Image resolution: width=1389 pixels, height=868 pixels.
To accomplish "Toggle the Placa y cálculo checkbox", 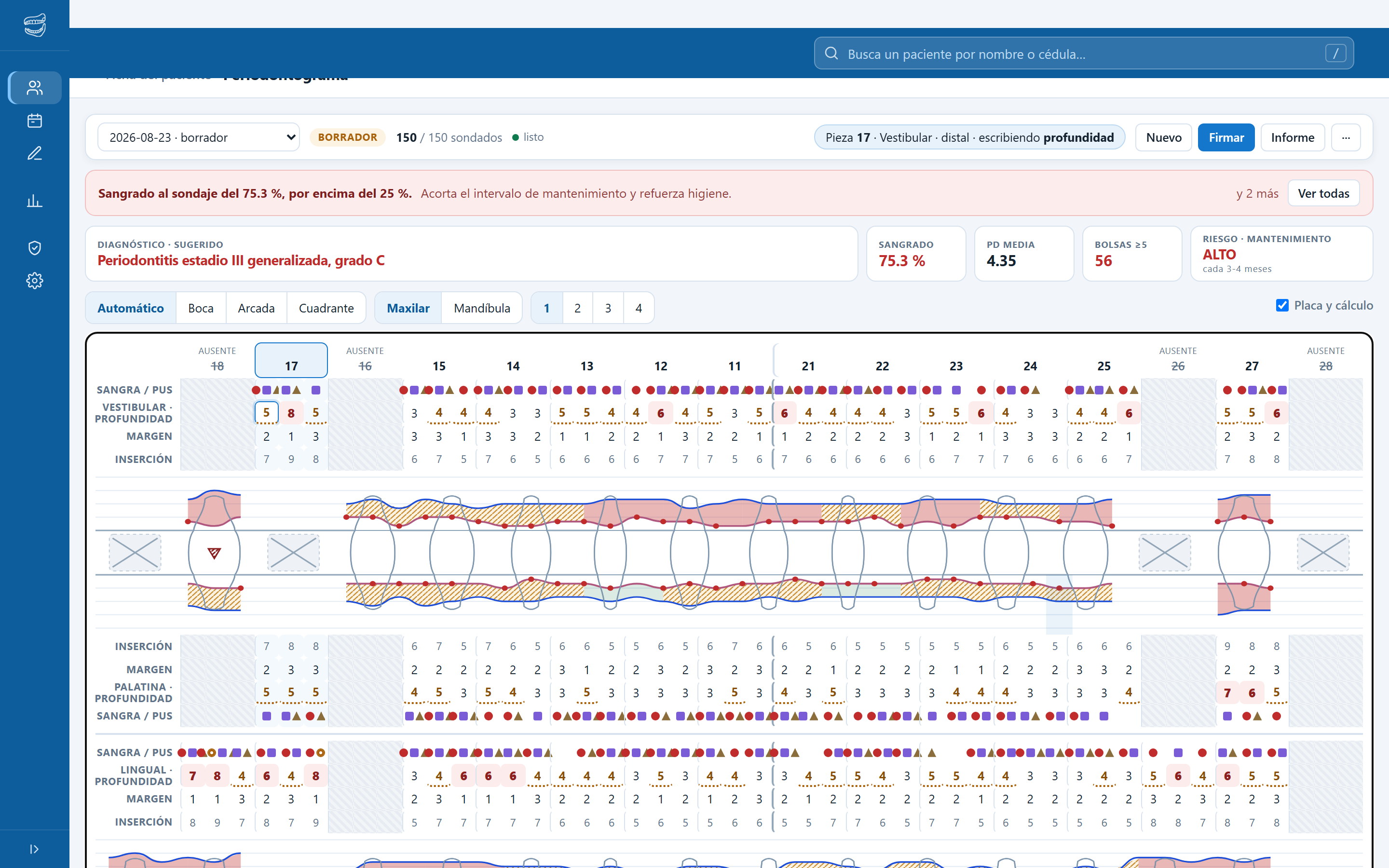I will click(x=1282, y=305).
